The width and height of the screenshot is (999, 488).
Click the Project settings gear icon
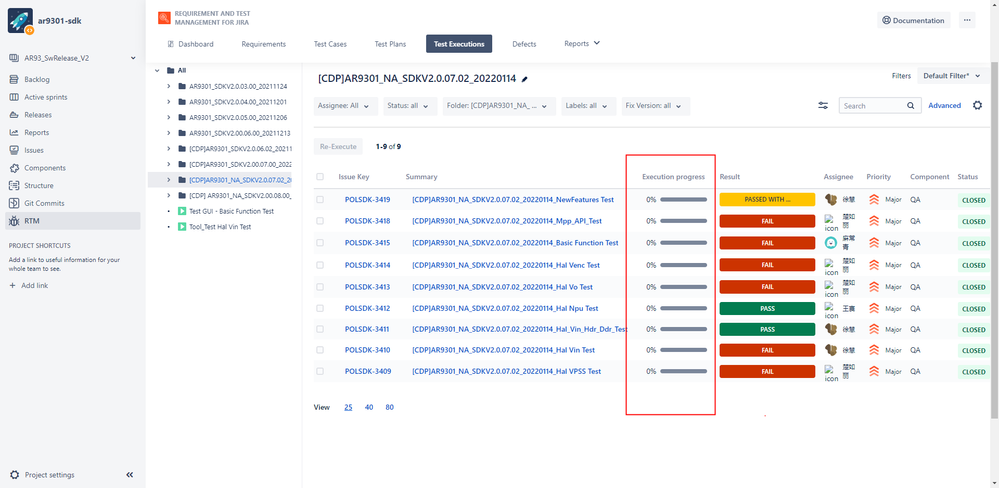click(x=15, y=475)
